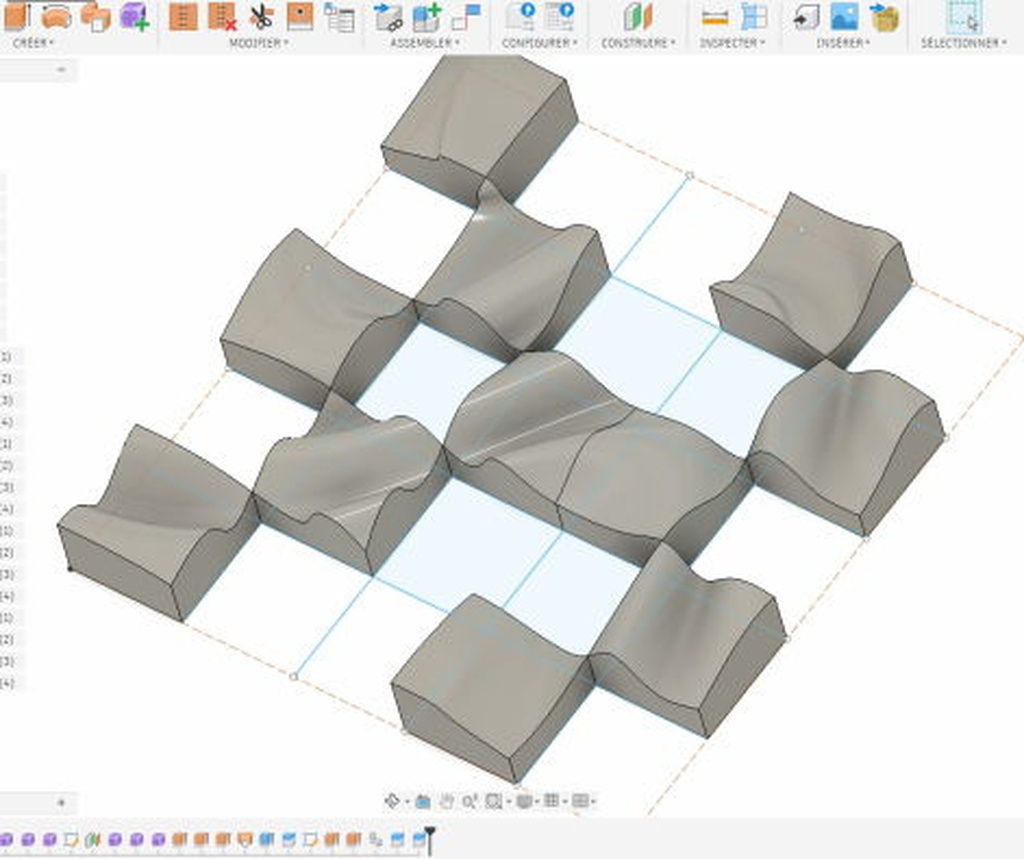Open the INSPECTER menu

click(732, 43)
